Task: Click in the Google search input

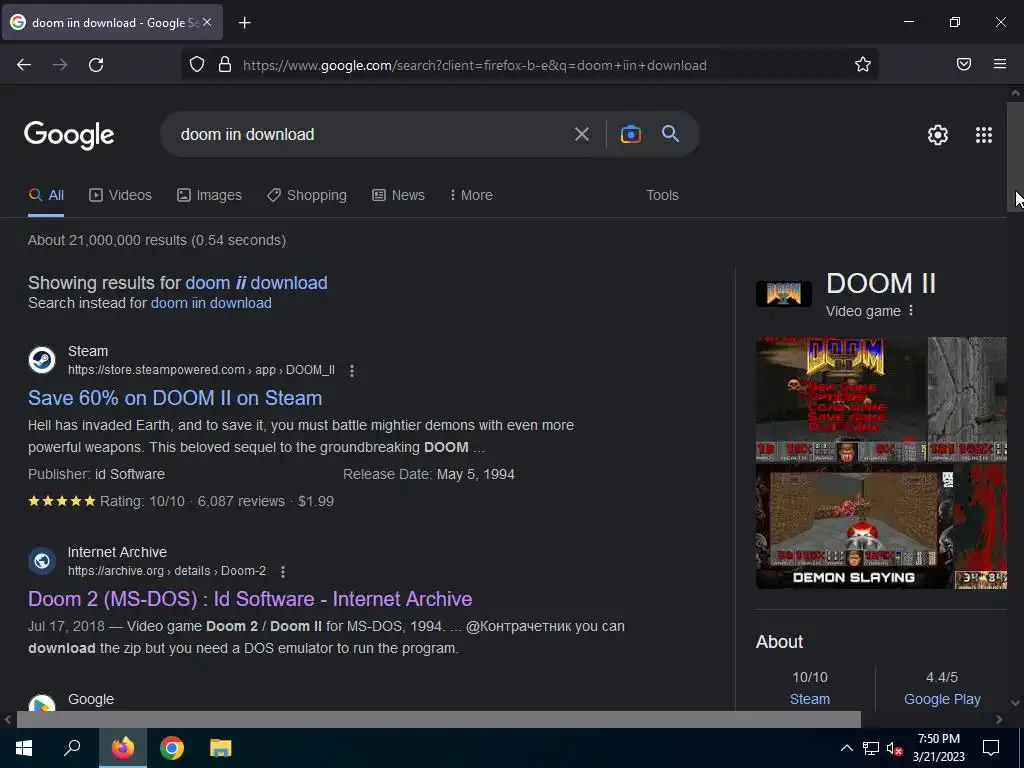Action: pyautogui.click(x=369, y=135)
